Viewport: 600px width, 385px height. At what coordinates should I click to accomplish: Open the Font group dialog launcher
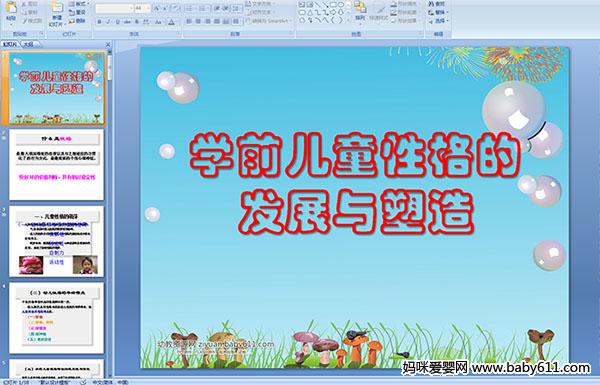tap(179, 33)
